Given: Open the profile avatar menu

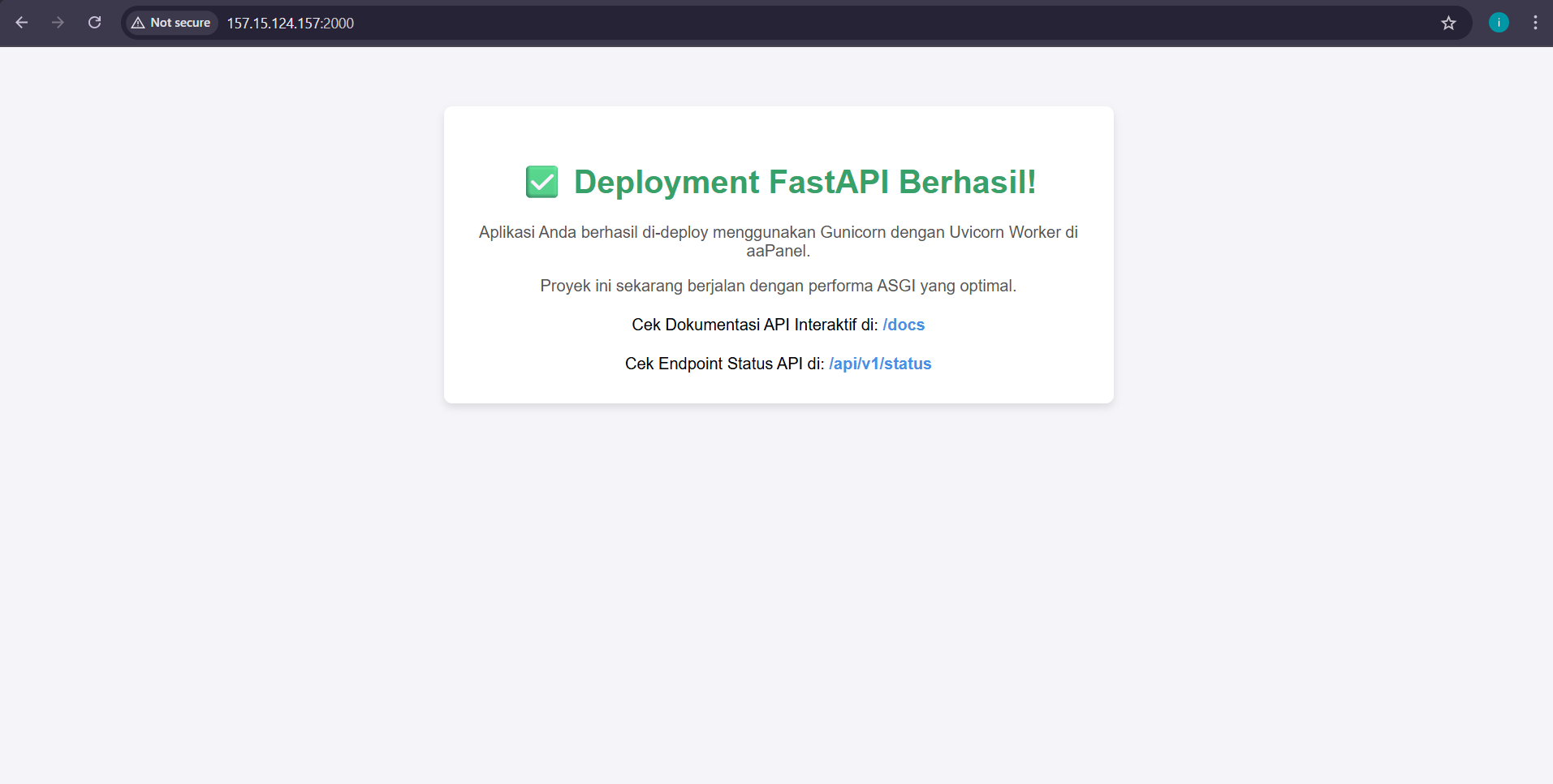Looking at the screenshot, I should pyautogui.click(x=1499, y=23).
